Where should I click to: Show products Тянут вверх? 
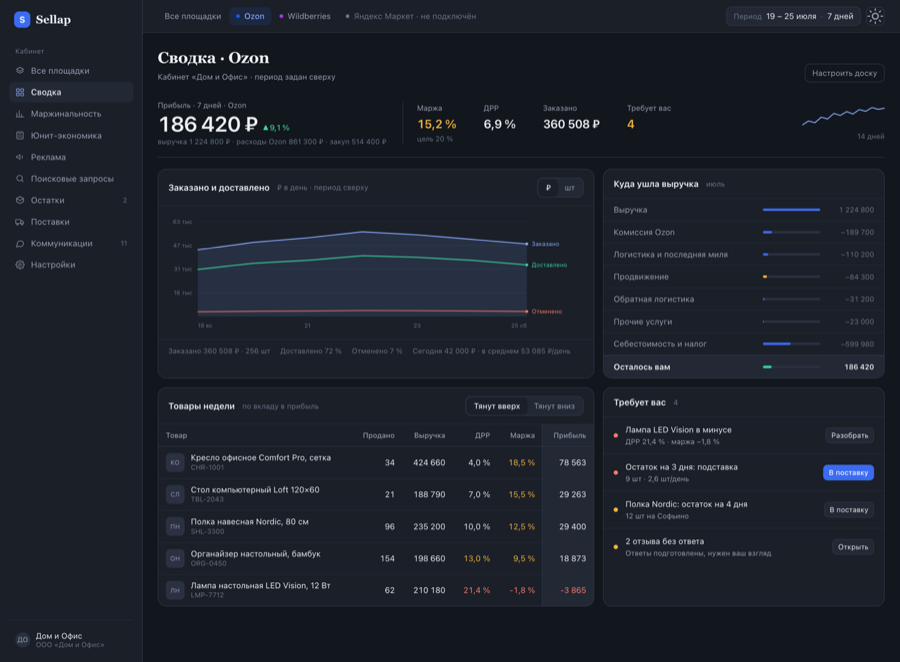click(497, 406)
